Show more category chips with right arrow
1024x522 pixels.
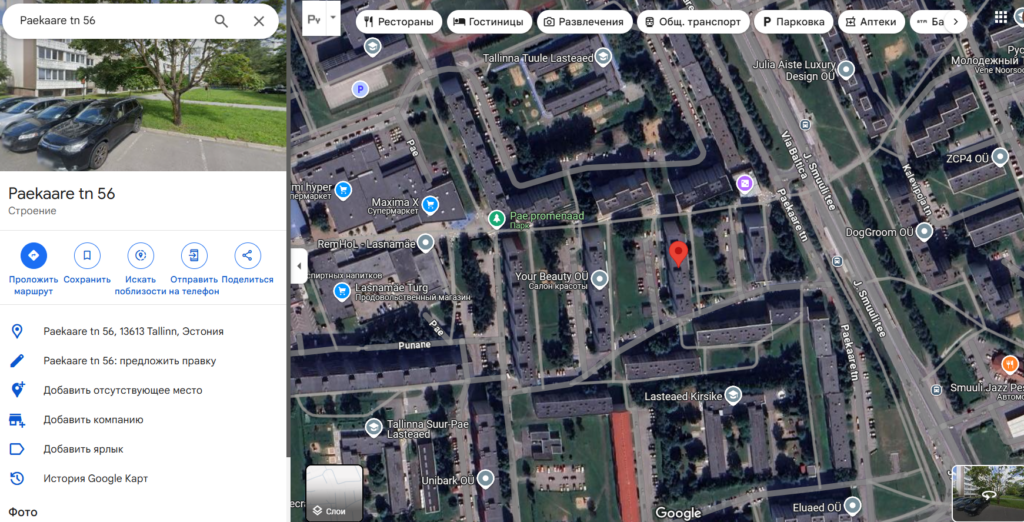[x=955, y=22]
